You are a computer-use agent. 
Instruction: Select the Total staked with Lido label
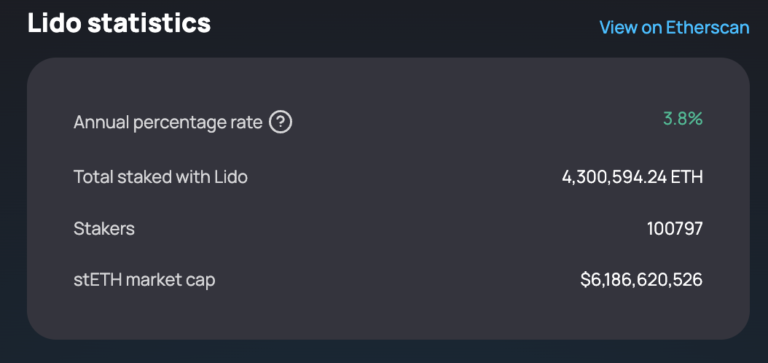coord(161,176)
